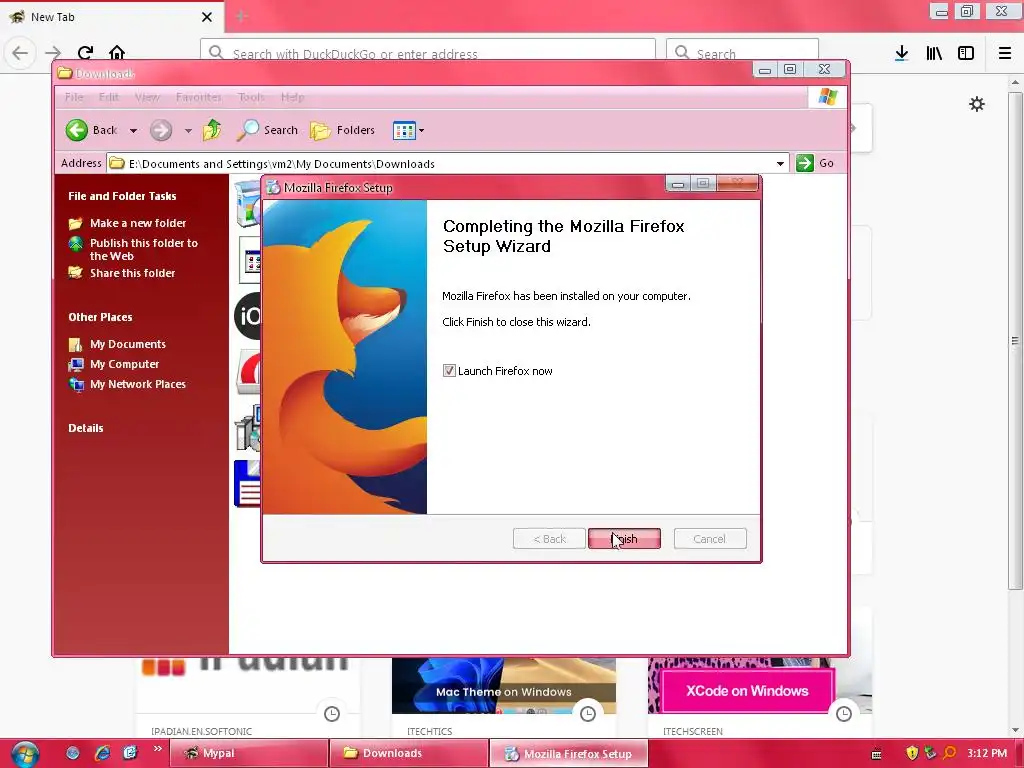Click the clock icon on Mac Theme tile
The image size is (1024, 768).
coord(588,714)
